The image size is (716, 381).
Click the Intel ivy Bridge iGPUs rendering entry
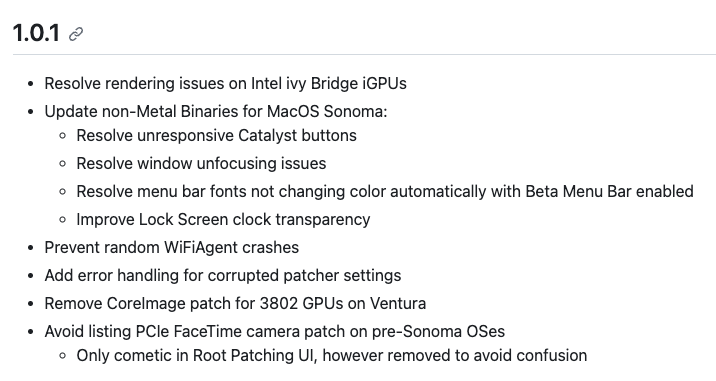[x=225, y=84]
